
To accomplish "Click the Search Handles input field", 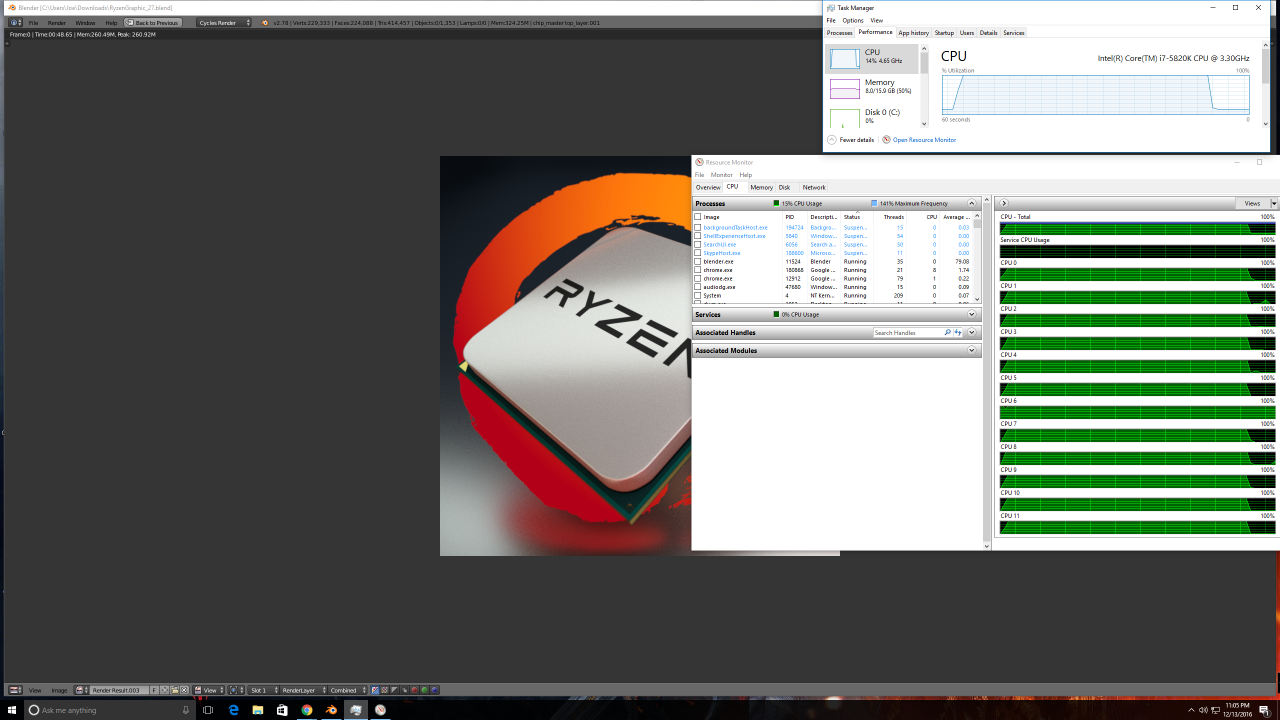I will [908, 333].
